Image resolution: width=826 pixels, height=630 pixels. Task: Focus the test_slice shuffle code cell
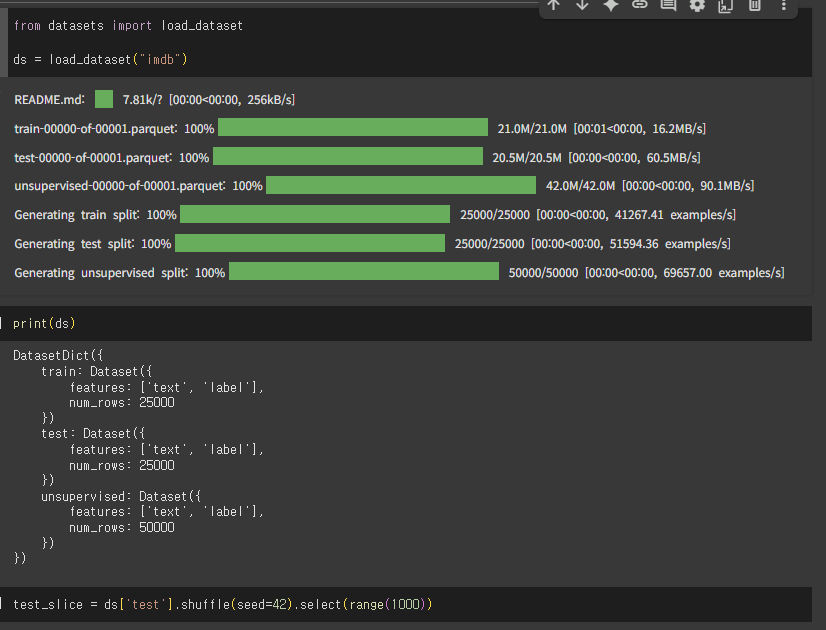click(x=406, y=604)
